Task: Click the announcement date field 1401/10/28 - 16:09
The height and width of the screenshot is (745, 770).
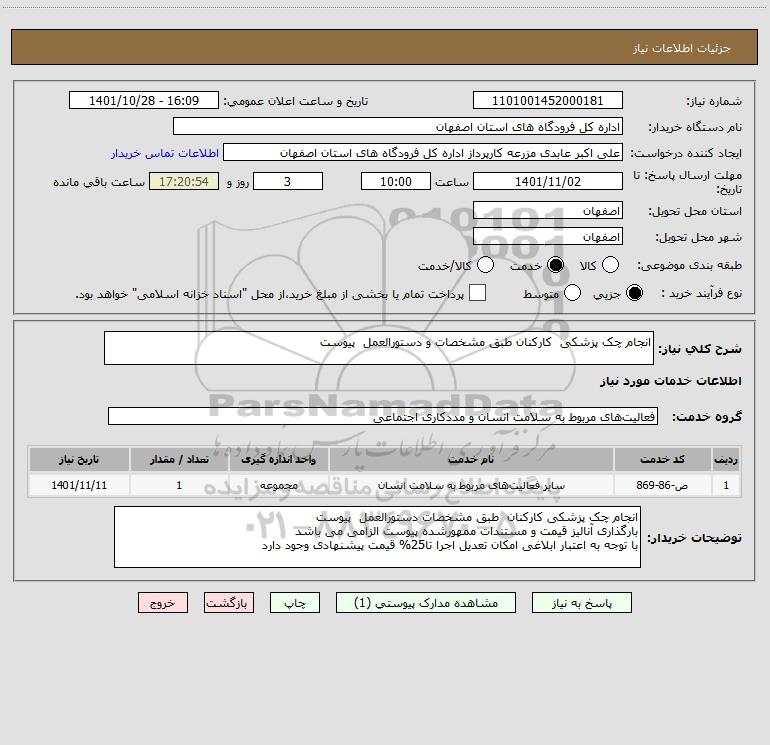Action: coord(144,100)
